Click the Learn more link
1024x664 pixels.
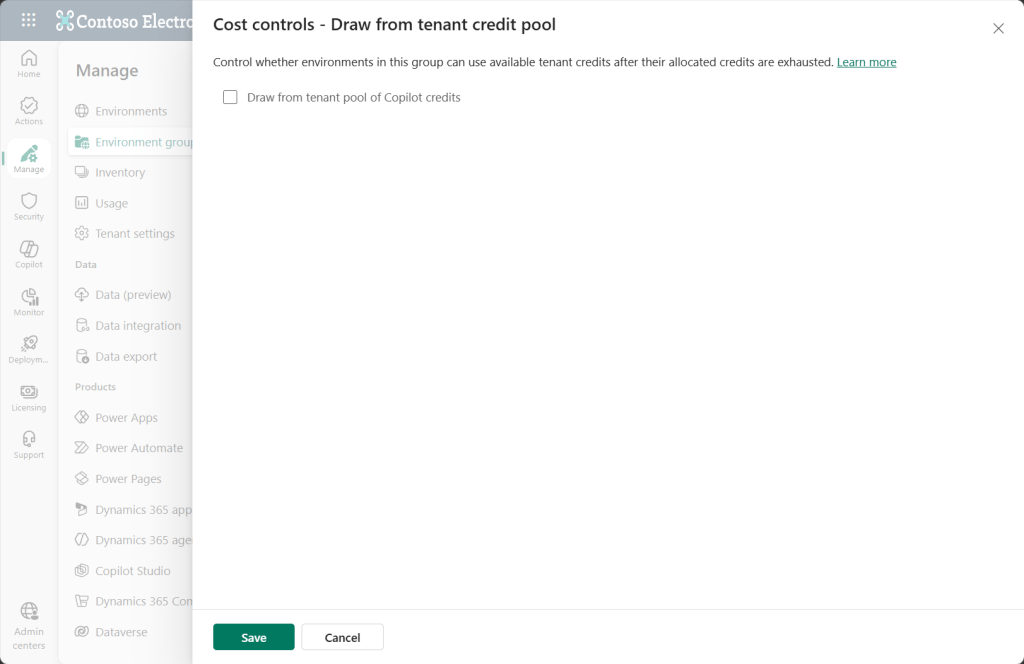866,62
